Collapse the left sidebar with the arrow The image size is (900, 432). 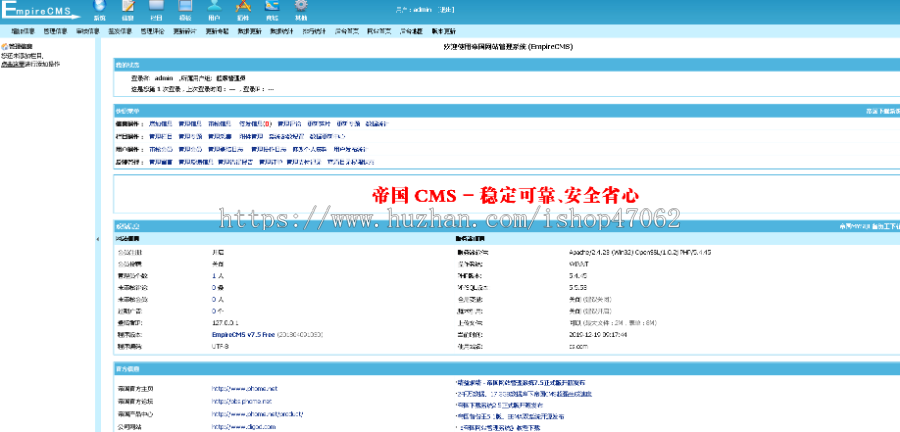click(x=98, y=239)
